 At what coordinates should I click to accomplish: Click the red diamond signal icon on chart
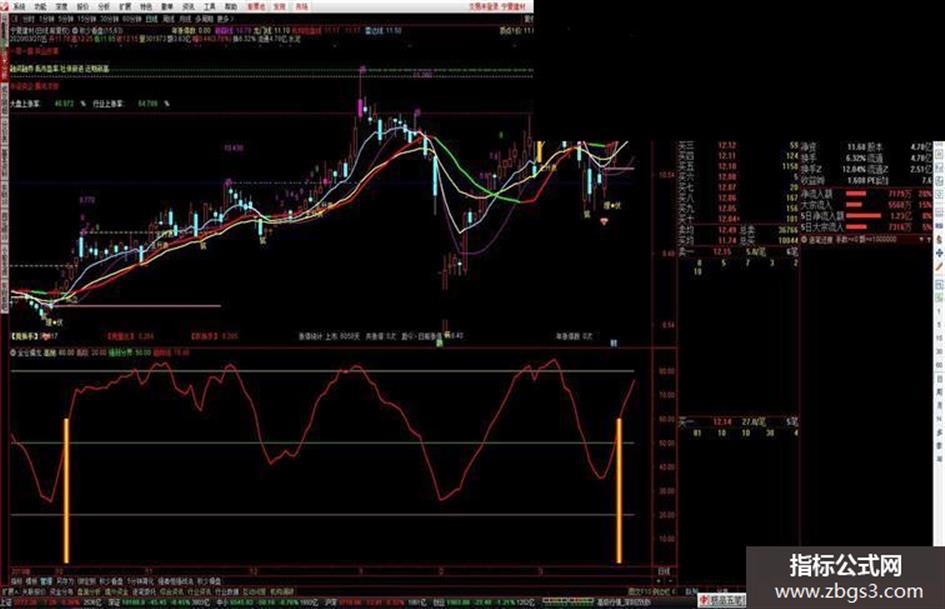coord(604,221)
